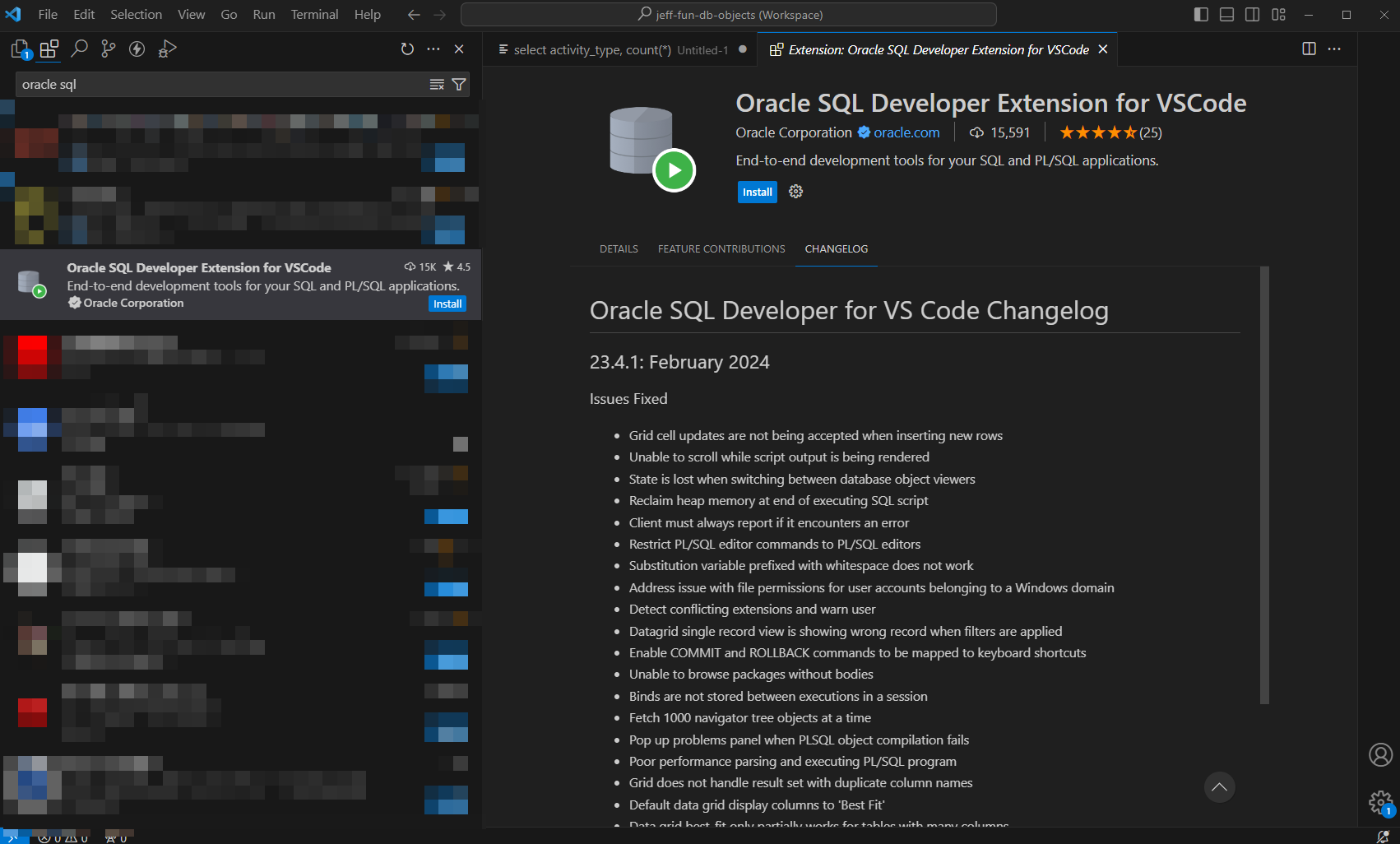Image resolution: width=1400 pixels, height=844 pixels.
Task: Click the VS Code logo icon
Action: 13,15
